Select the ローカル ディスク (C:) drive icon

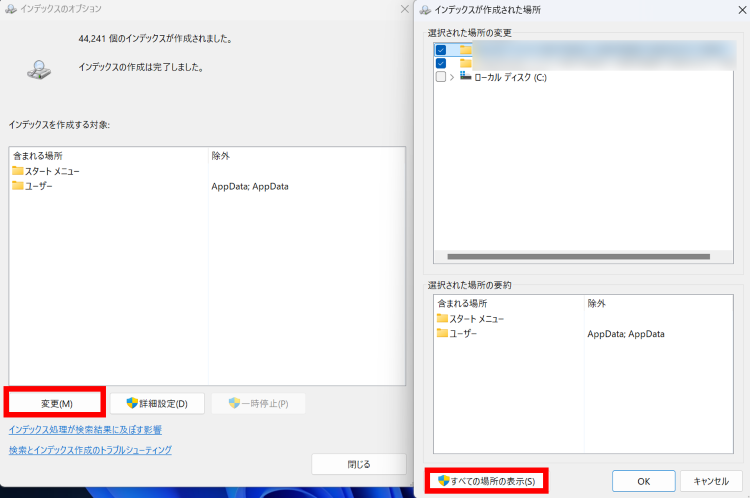pos(465,76)
